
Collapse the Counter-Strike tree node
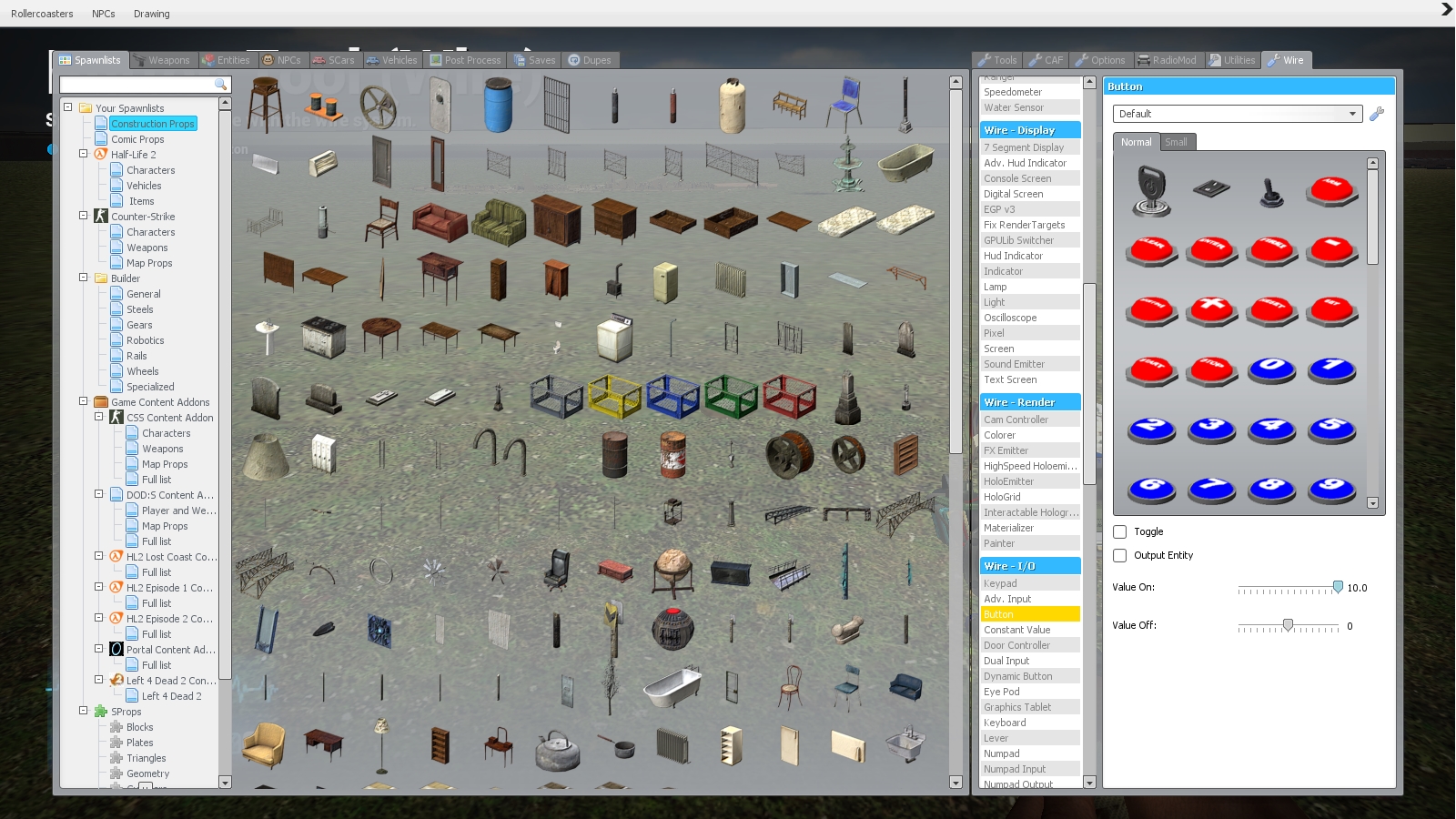(x=84, y=216)
